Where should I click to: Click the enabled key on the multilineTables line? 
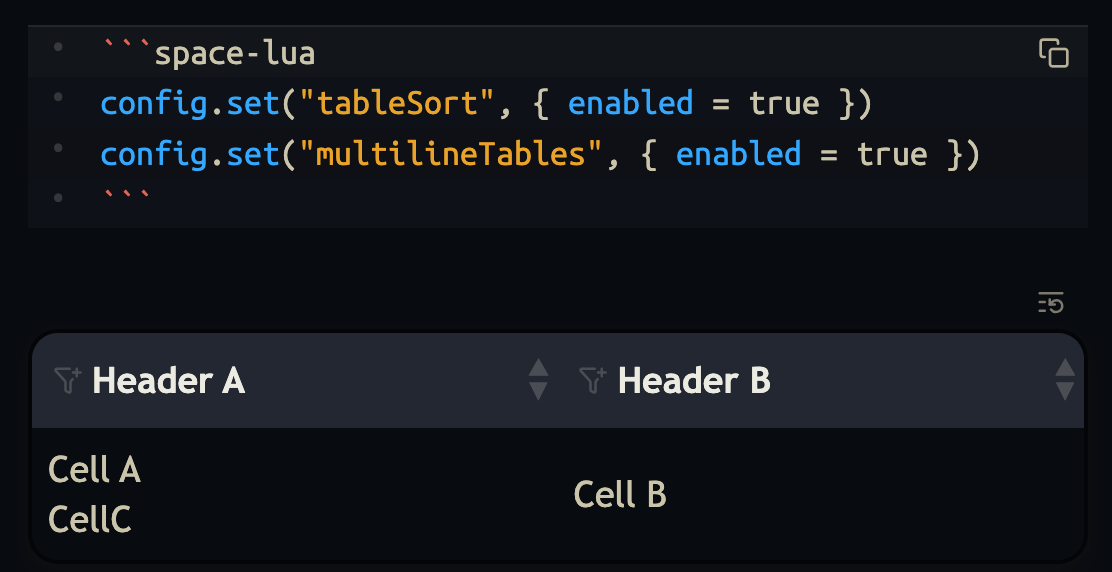point(738,154)
